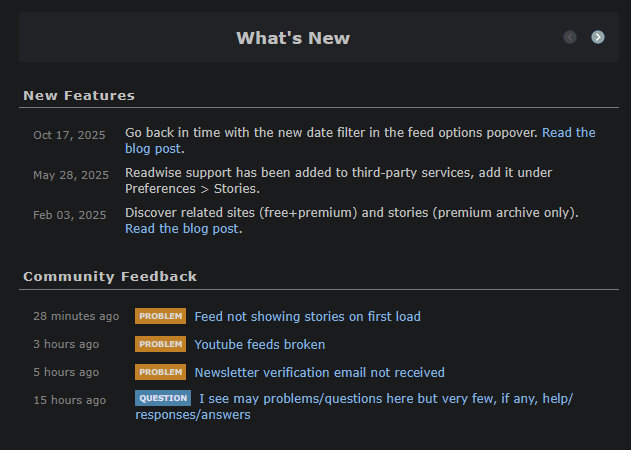Open blog post link about related sites

point(182,228)
